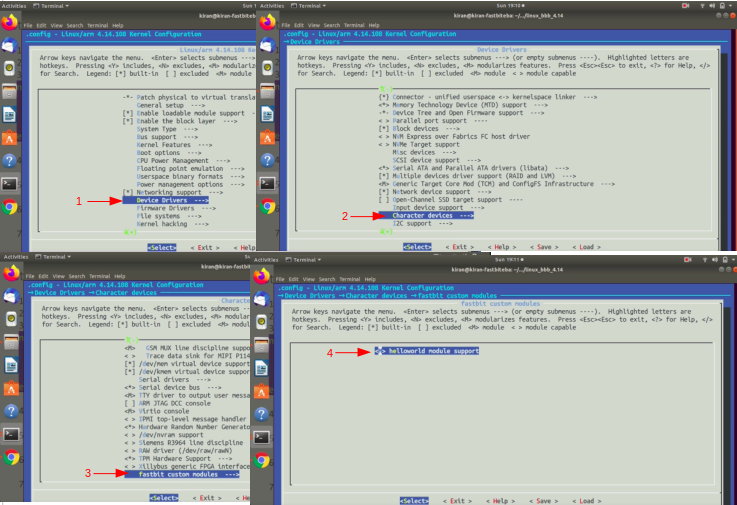Screen dimensions: 737x505
Task: Click the Terminal dock icon beside the fastbit custom modules window
Action: click(262, 437)
